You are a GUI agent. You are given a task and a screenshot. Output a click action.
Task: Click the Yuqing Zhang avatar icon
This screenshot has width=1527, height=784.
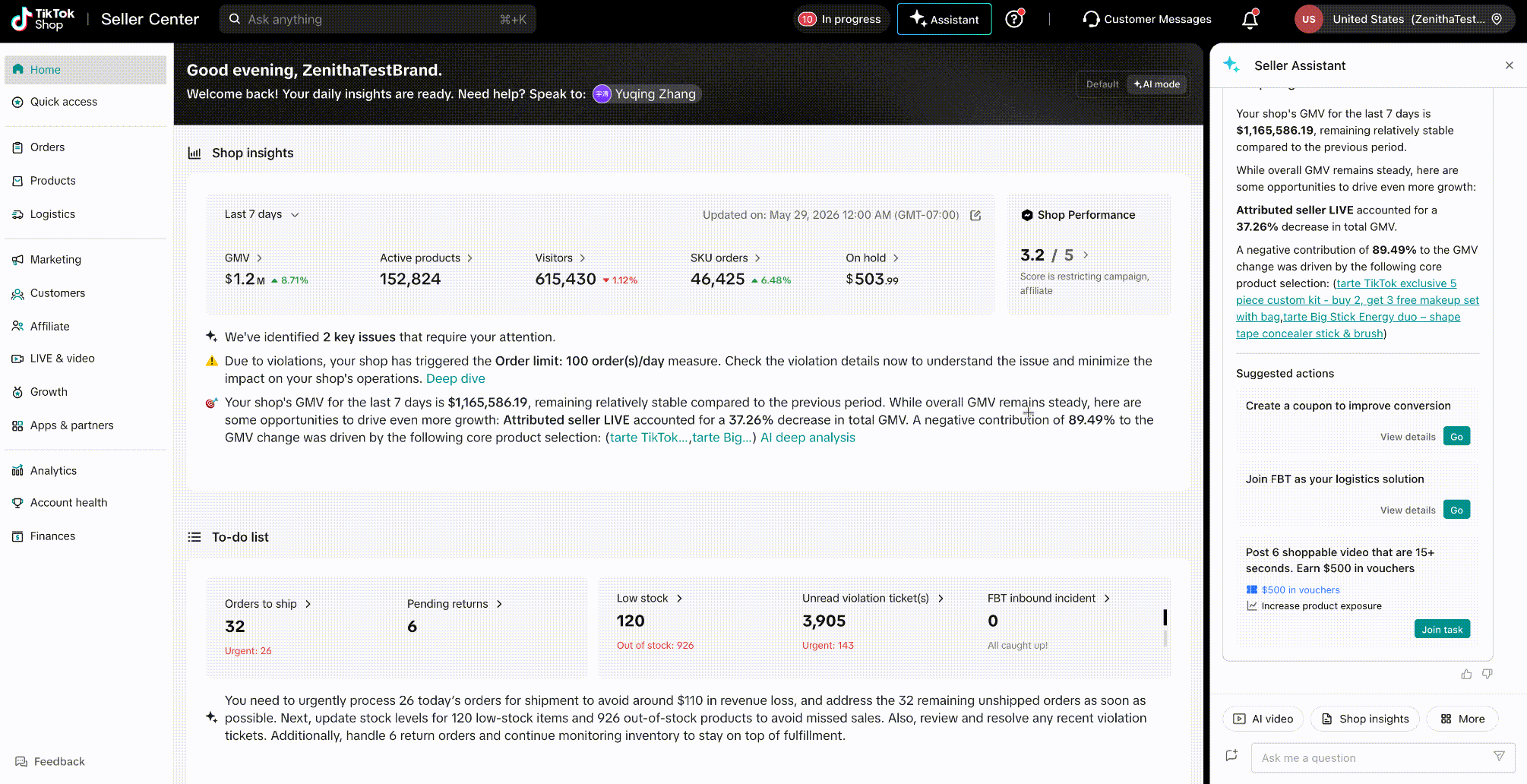point(602,93)
